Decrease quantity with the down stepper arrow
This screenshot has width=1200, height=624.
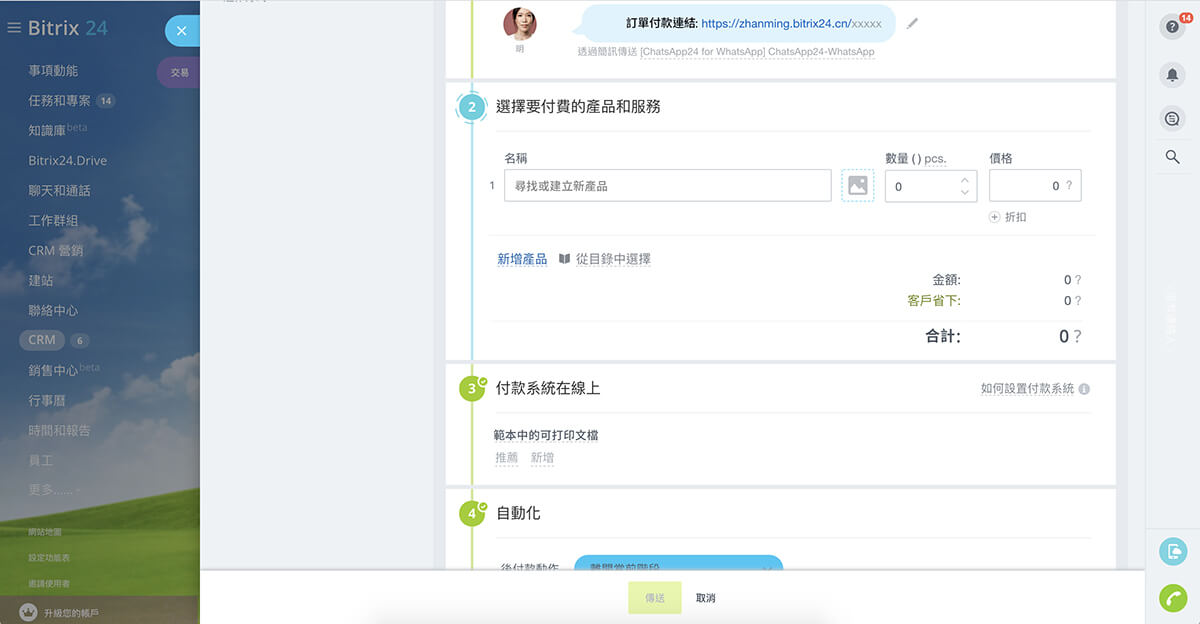(x=964, y=192)
